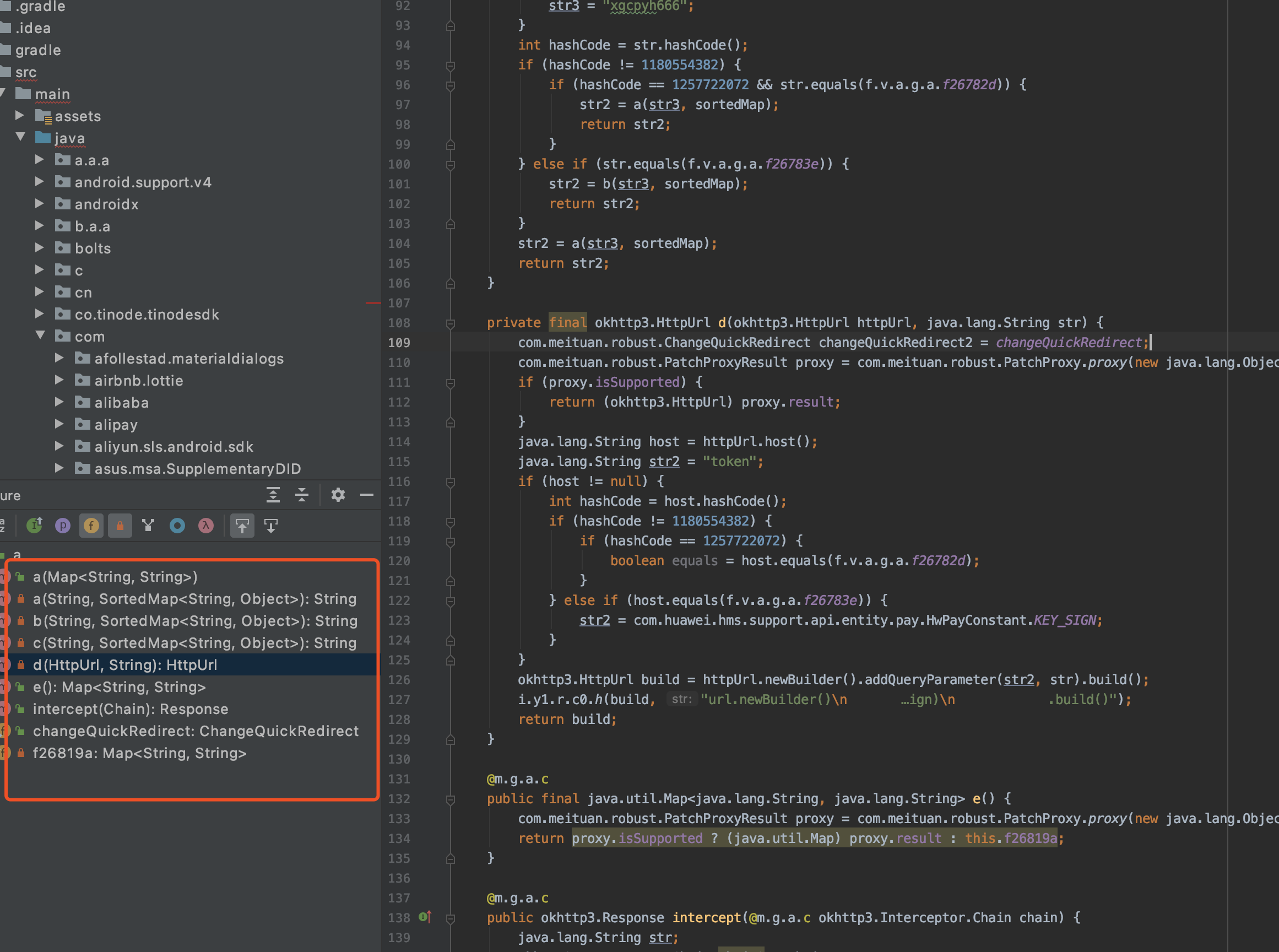The image size is (1279, 952).
Task: Fold intercept method at line 138
Action: coord(451,918)
